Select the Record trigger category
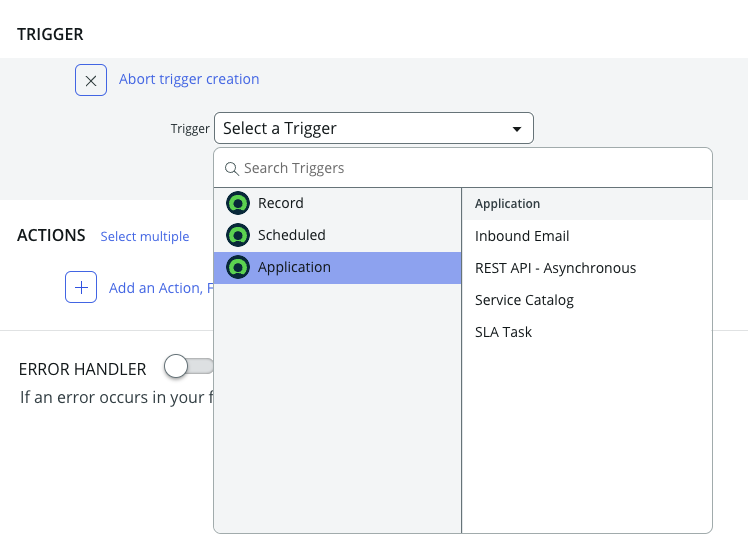This screenshot has height=549, width=748. point(281,203)
